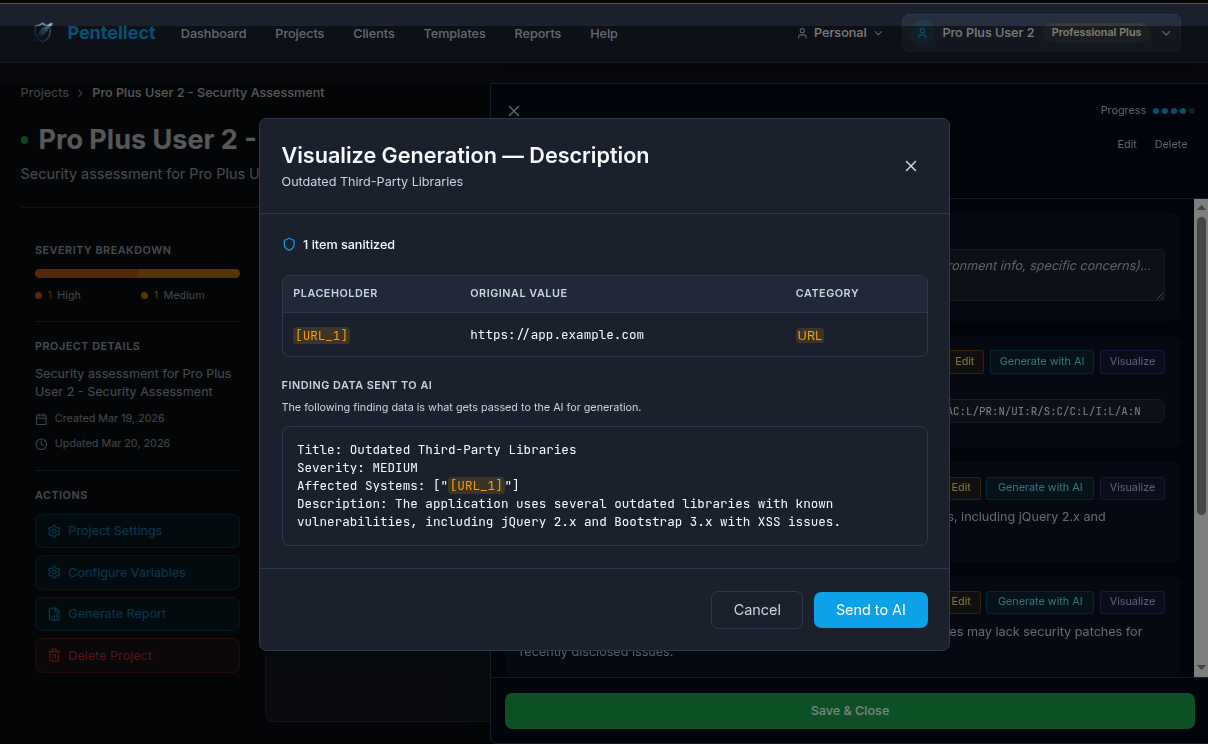Click the calendar icon beside Created date

click(41, 419)
